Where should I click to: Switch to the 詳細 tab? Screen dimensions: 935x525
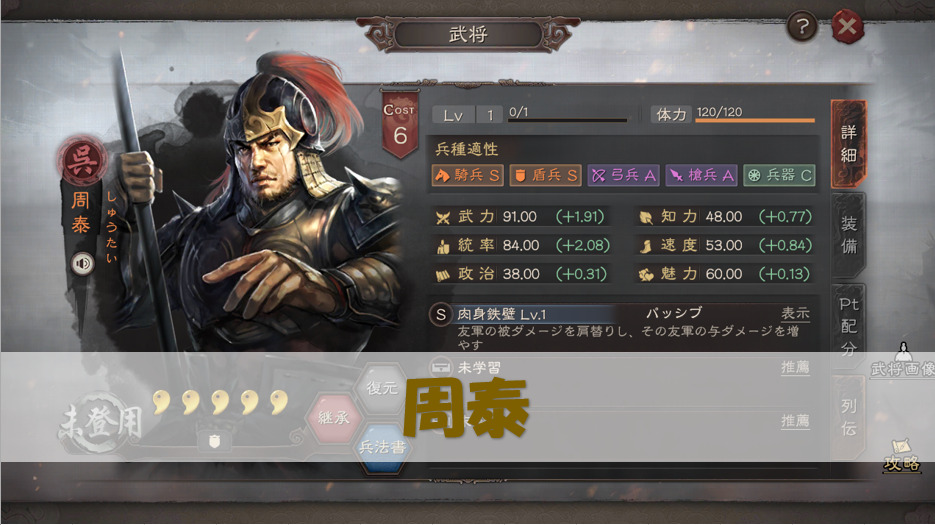click(849, 144)
